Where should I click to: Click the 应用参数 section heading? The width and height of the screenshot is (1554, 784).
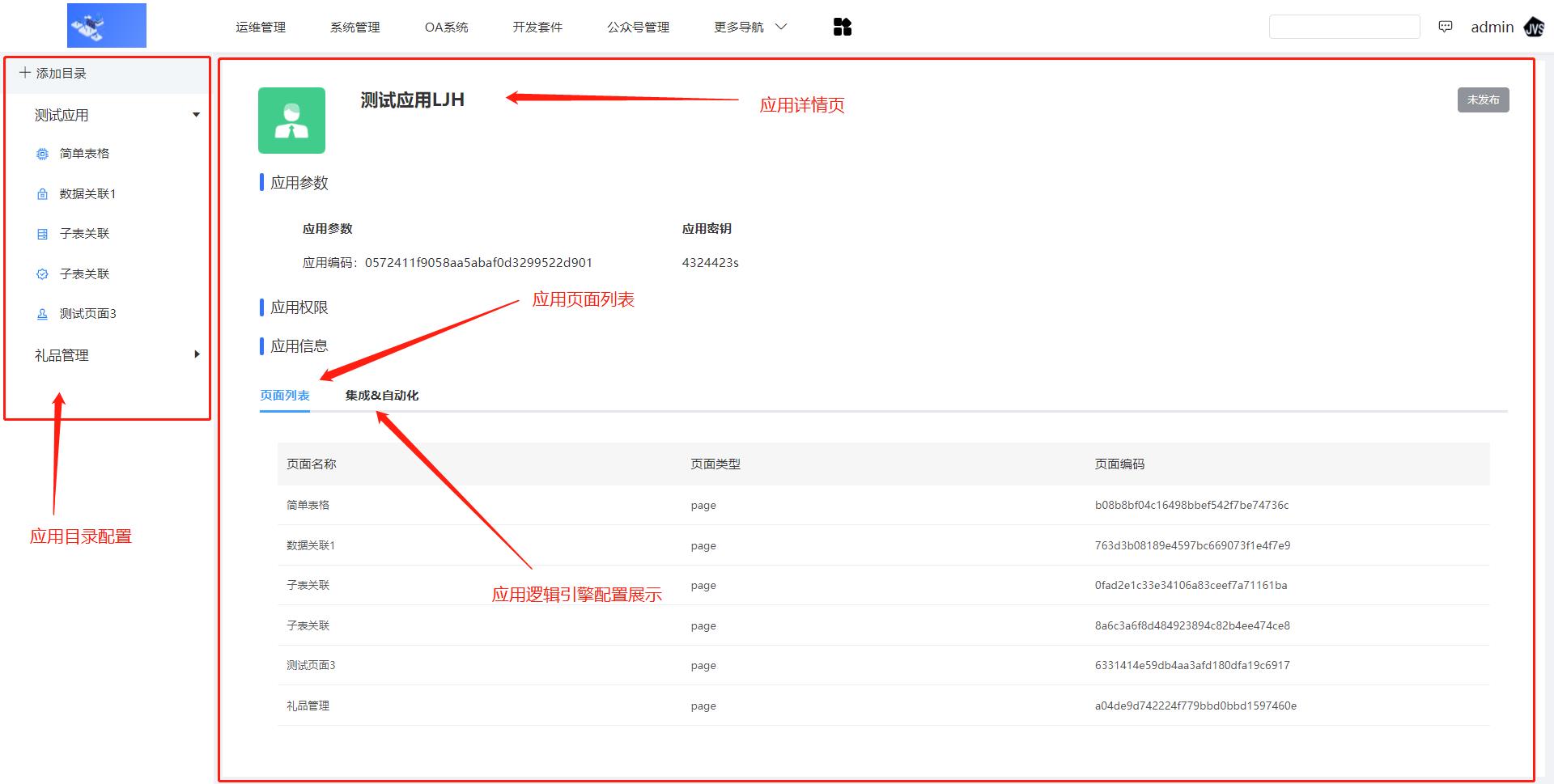(x=299, y=183)
